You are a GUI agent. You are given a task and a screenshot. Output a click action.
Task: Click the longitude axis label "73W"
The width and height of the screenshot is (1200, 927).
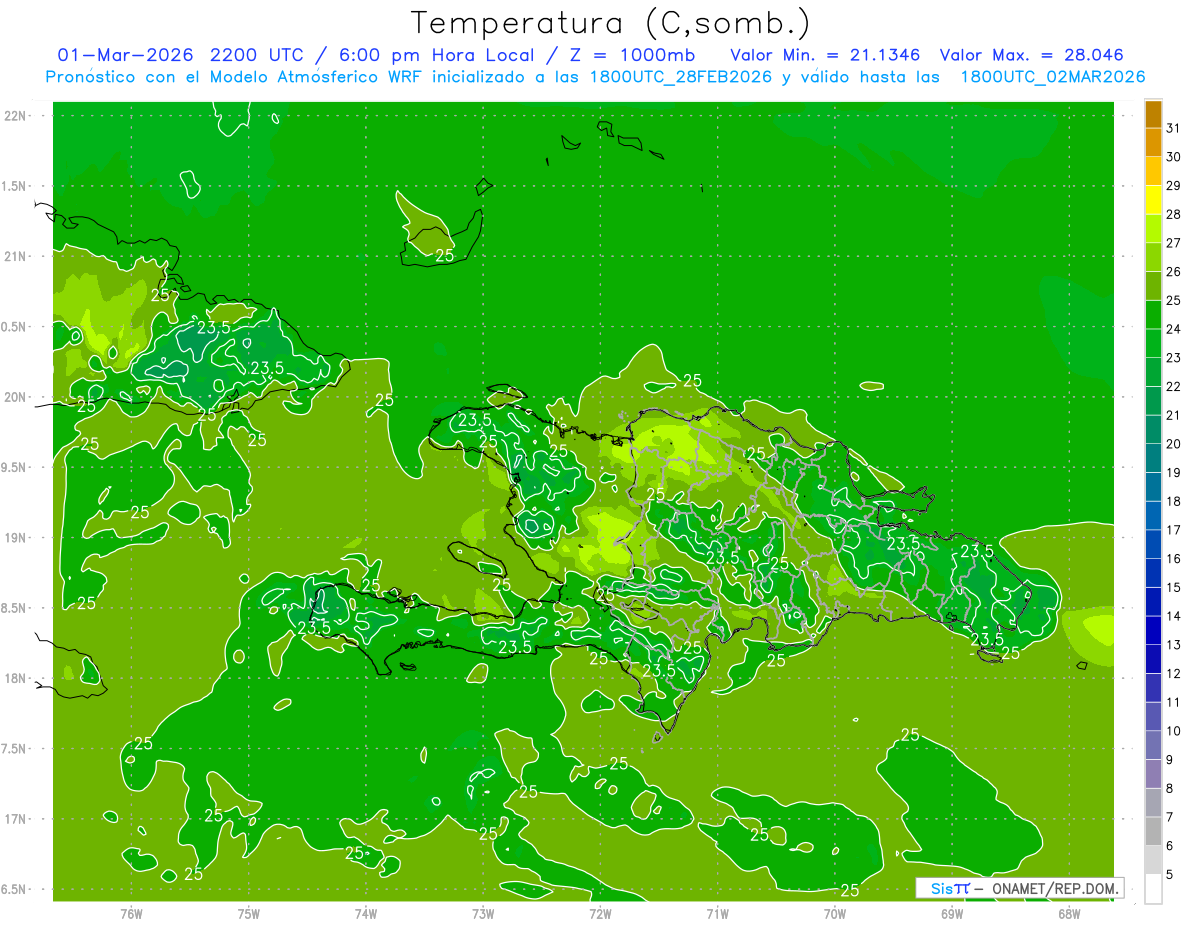pos(483,914)
